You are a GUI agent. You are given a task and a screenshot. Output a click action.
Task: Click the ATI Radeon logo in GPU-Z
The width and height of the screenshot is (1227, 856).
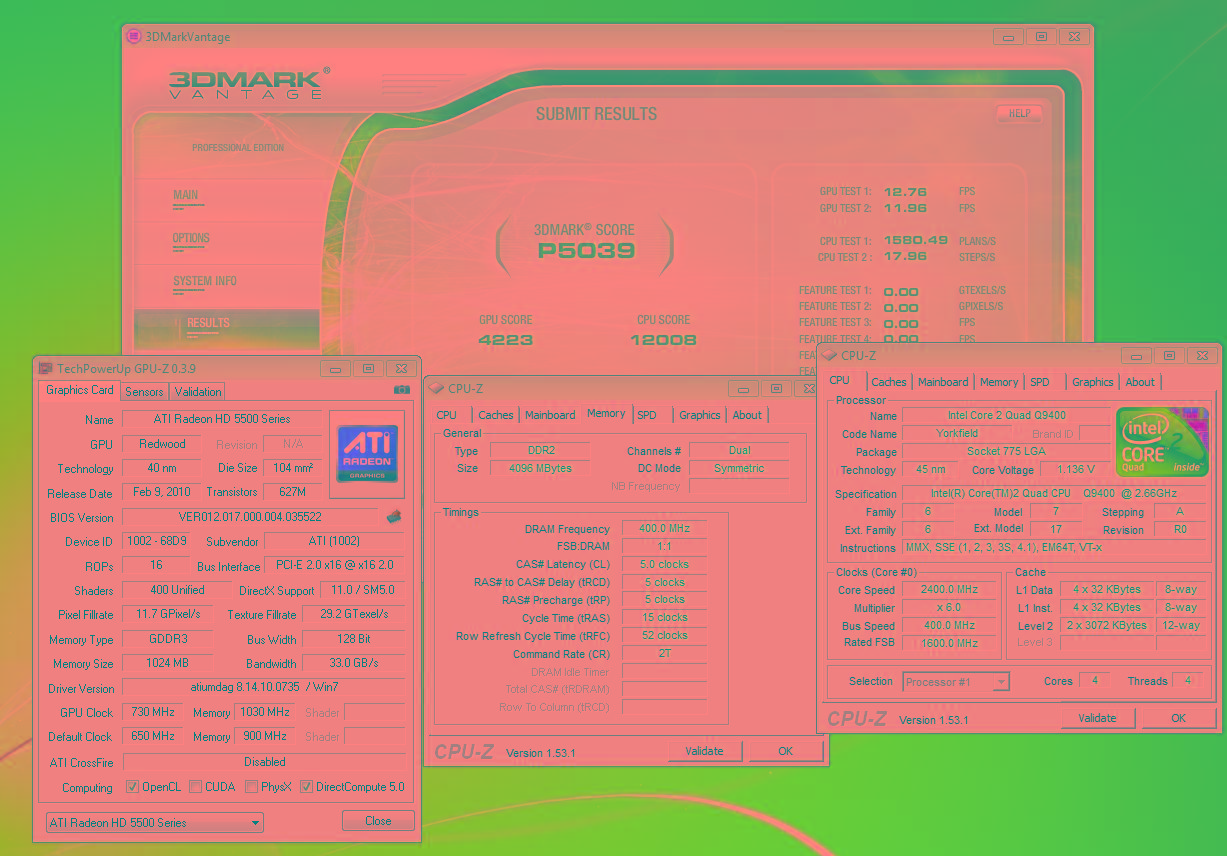pos(367,452)
